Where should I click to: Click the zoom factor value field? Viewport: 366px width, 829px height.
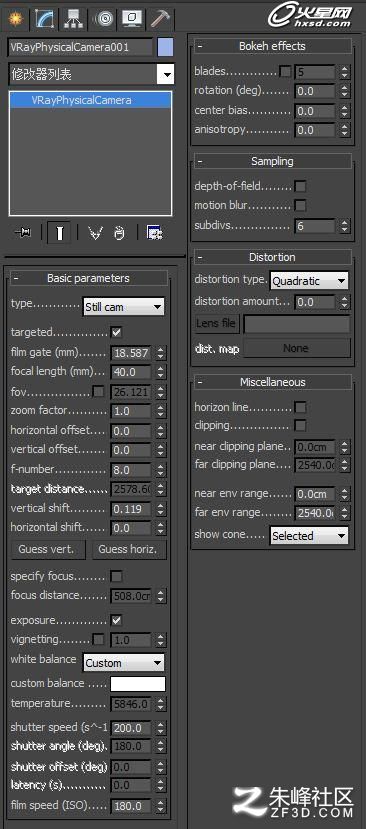pyautogui.click(x=131, y=411)
